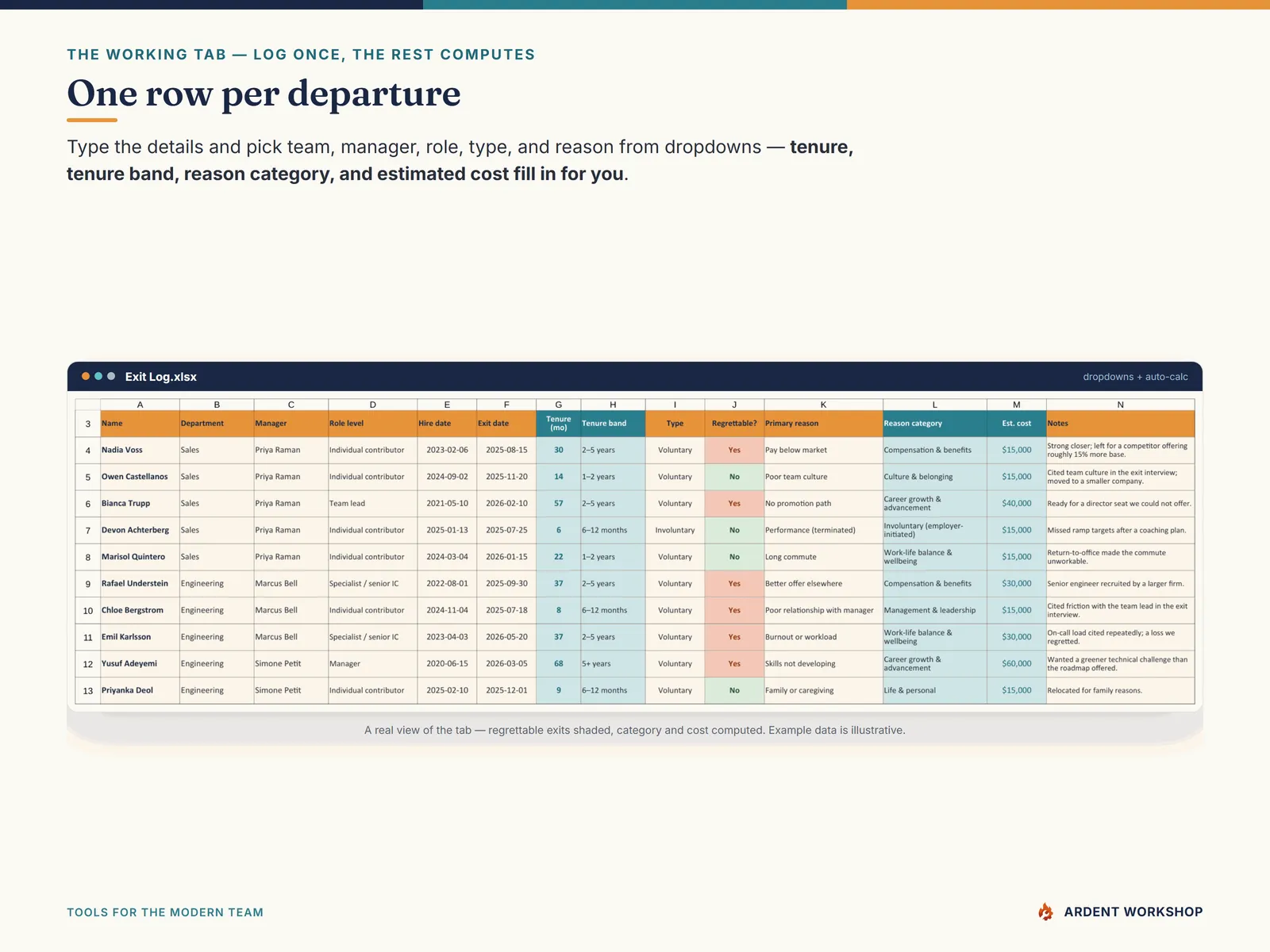Click the Ardent Workshop flame logo icon
This screenshot has width=1270, height=952.
point(1045,912)
